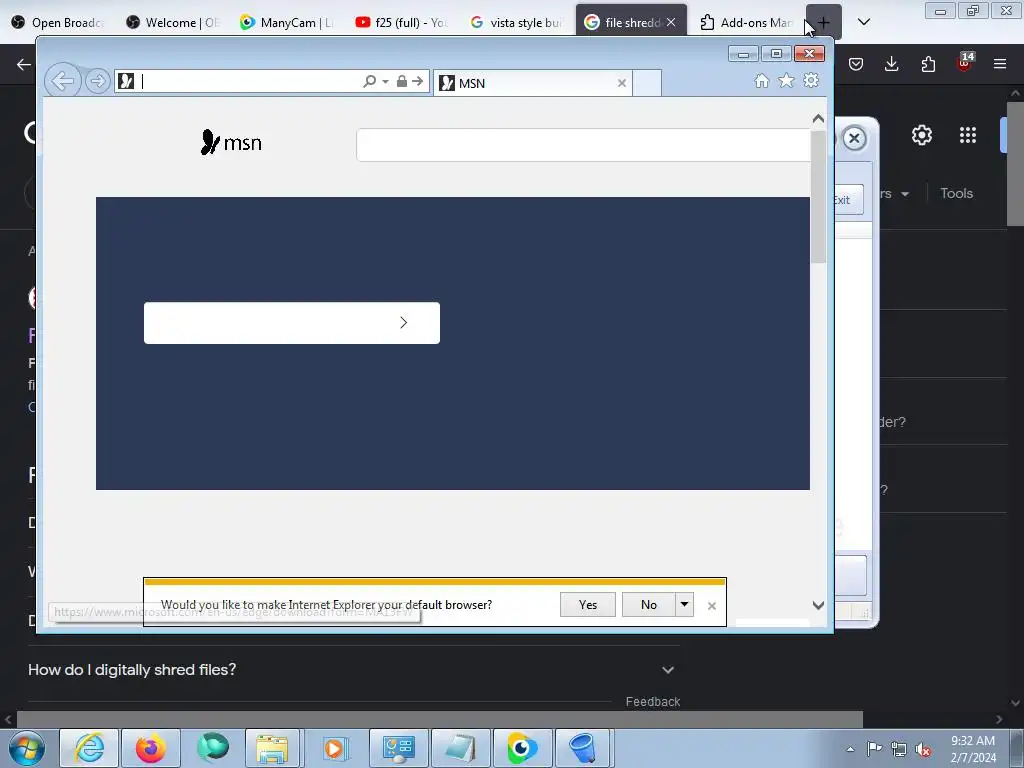Image resolution: width=1024 pixels, height=768 pixels.
Task: Open Internet Explorer Tools gear
Action: 811,80
